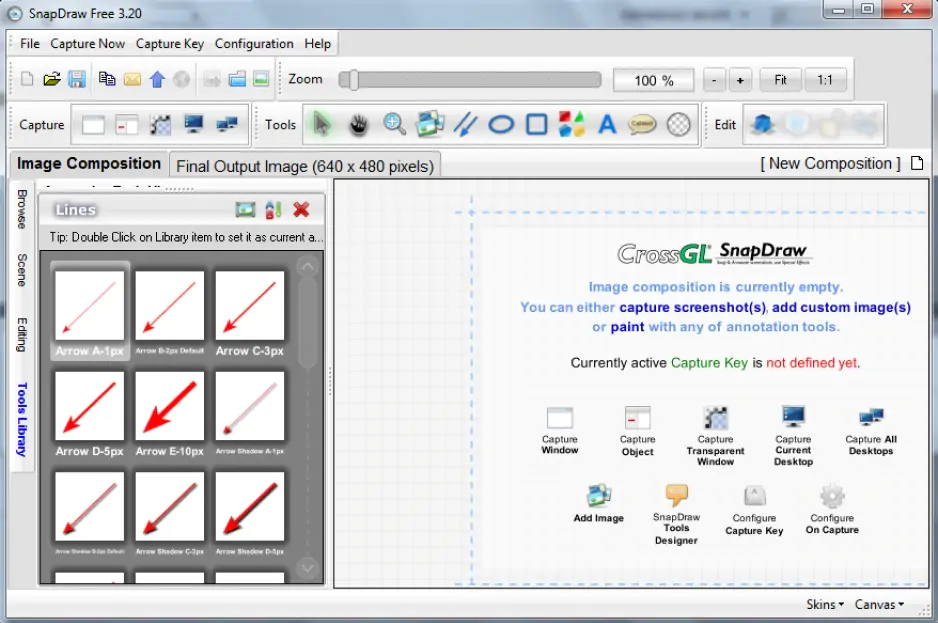Click the Capture Transparent Window canvas icon

[x=715, y=418]
